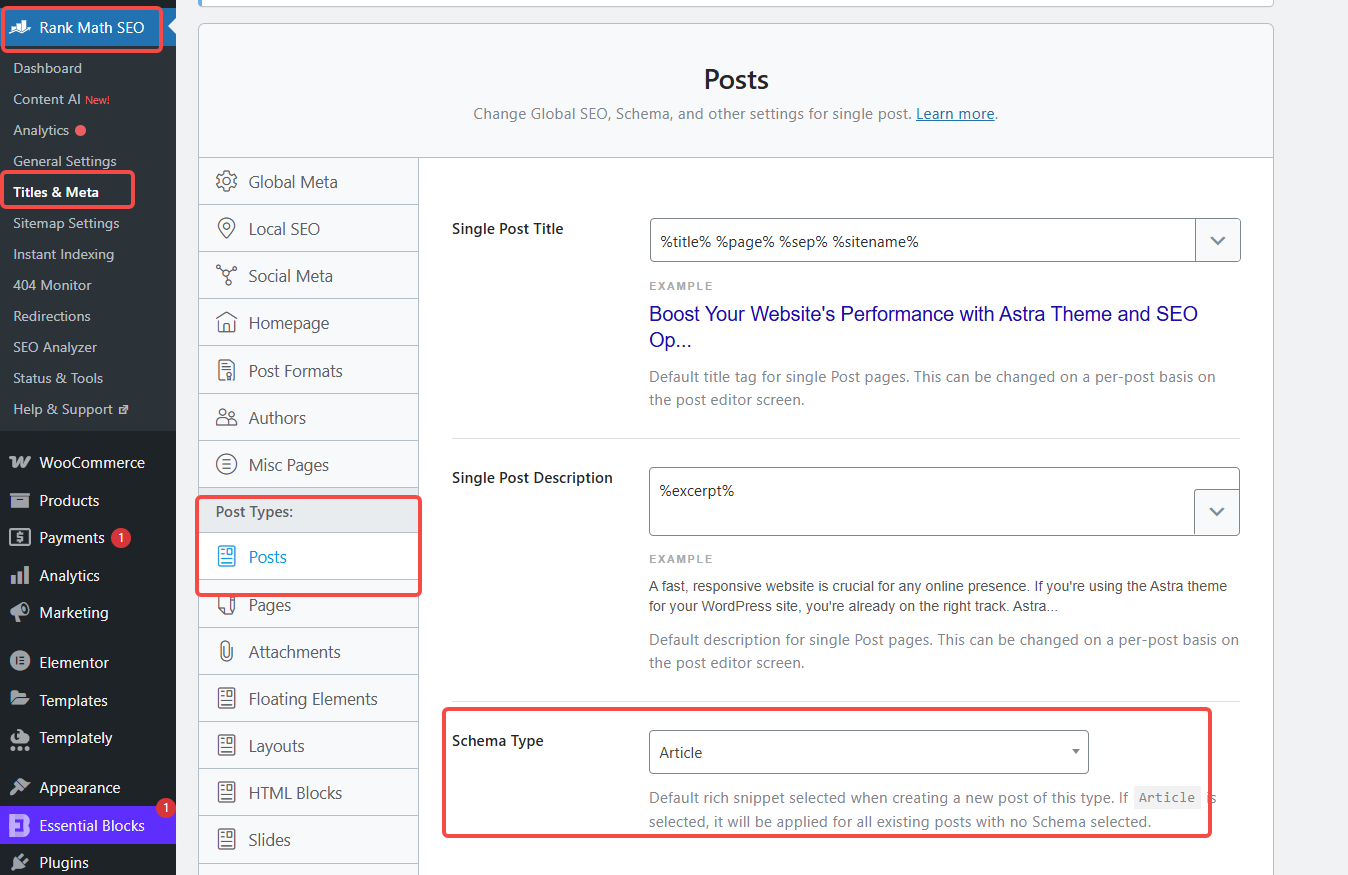
Task: Click the Homepage house icon
Action: (x=227, y=323)
